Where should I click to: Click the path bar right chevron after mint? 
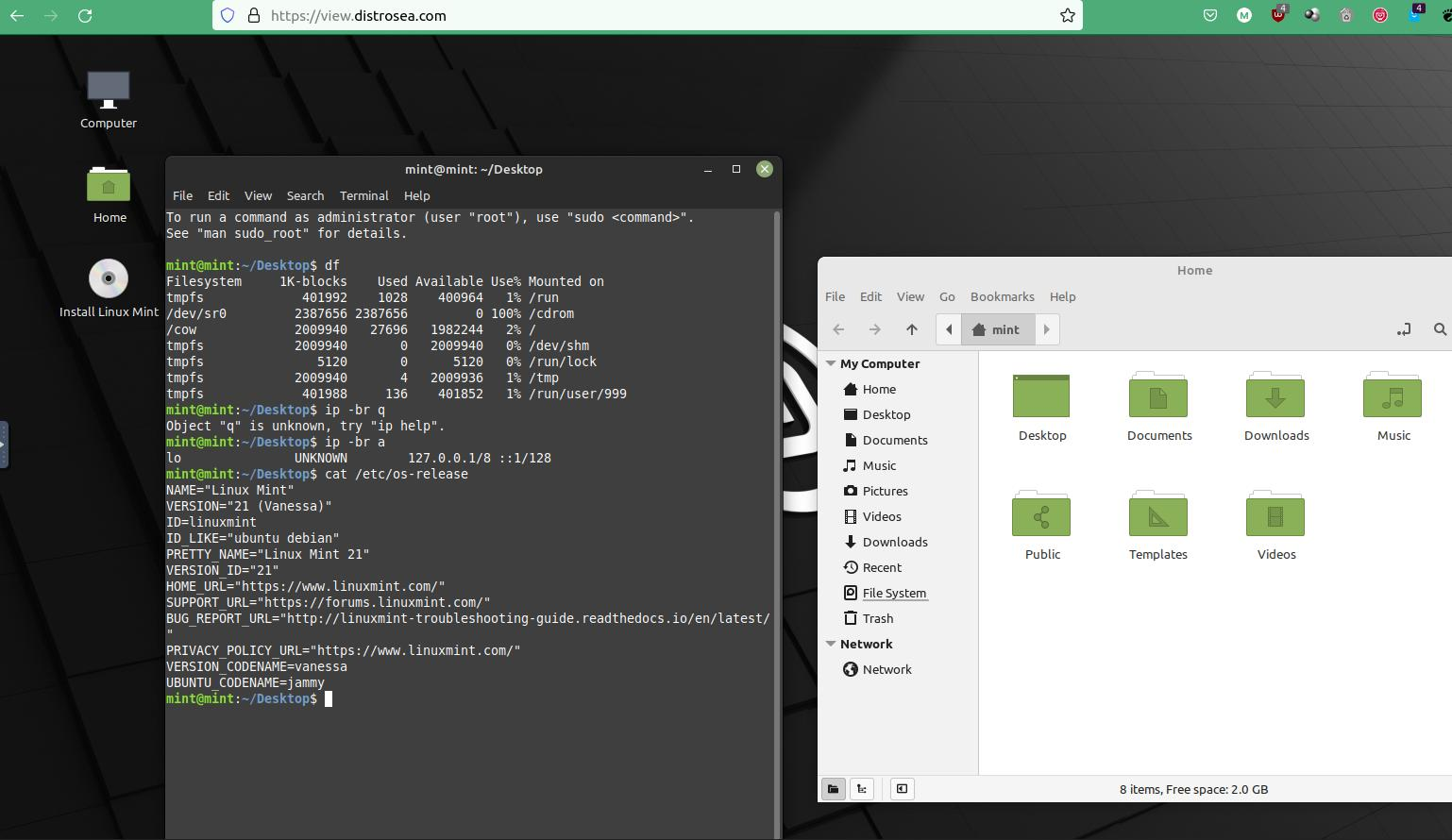(x=1046, y=329)
